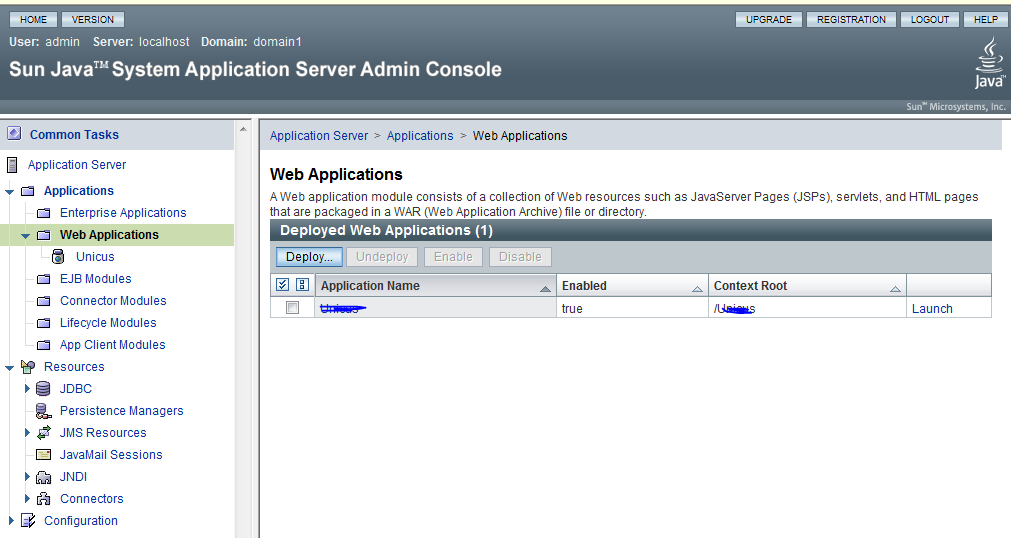The width and height of the screenshot is (1011, 538).
Task: Click the Application Server node icon
Action: point(13,165)
